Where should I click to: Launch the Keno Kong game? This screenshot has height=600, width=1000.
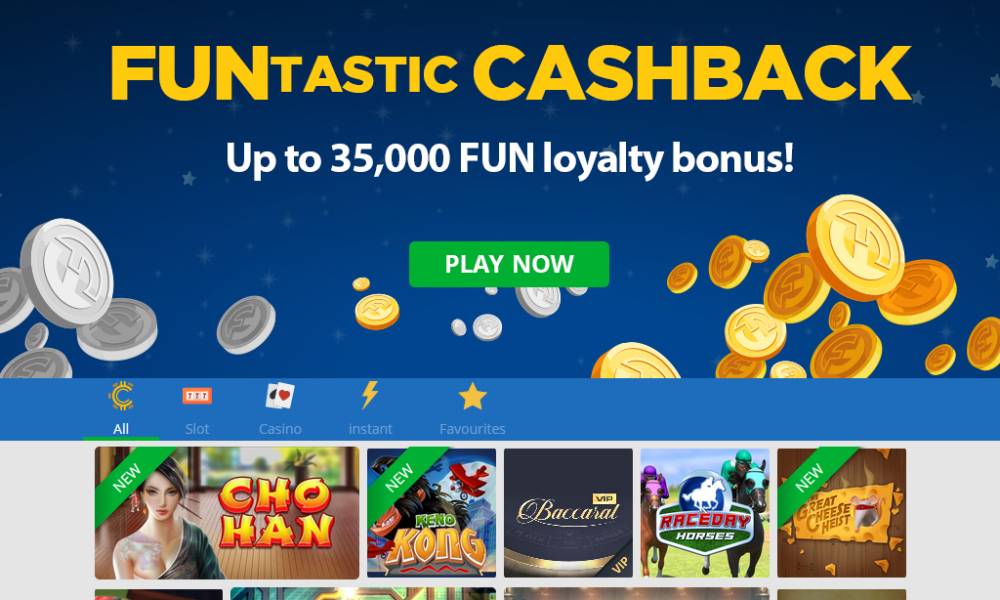tap(432, 513)
